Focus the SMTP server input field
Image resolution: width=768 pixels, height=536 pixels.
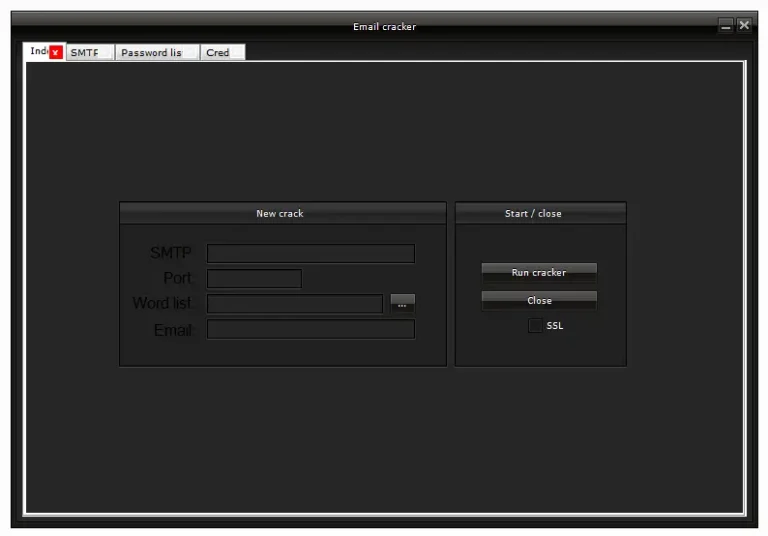(x=310, y=254)
